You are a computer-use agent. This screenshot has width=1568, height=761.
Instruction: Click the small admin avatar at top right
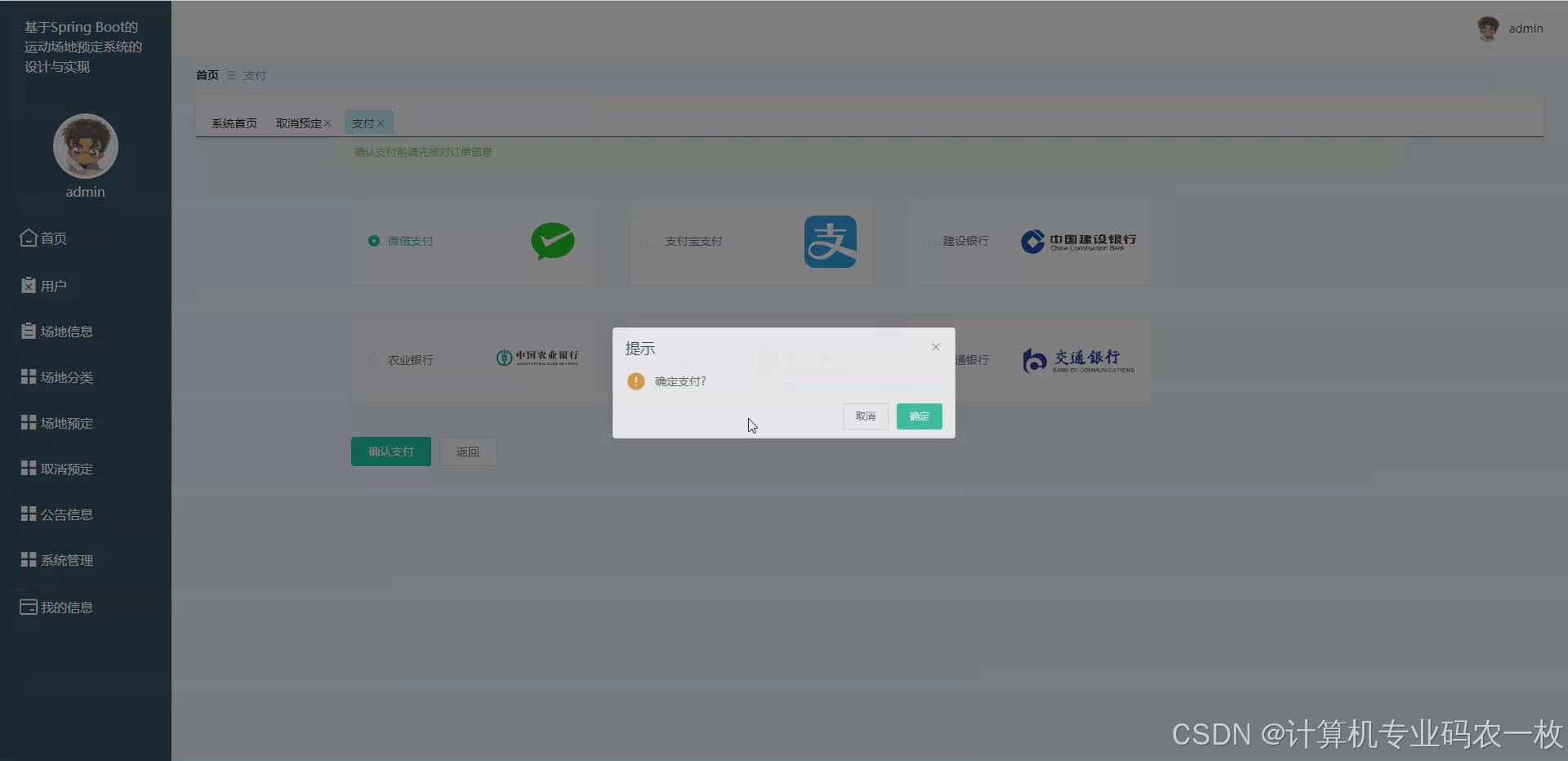tap(1488, 29)
